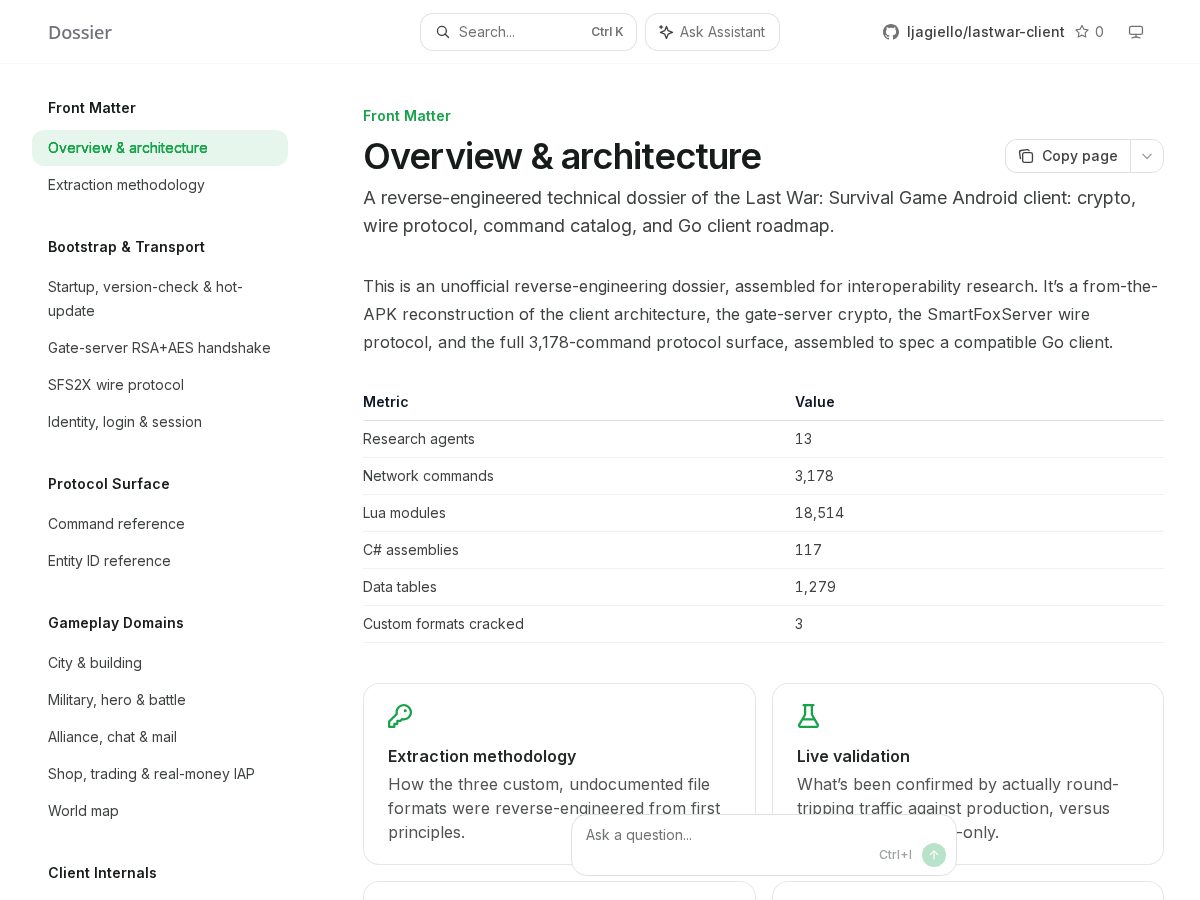Open the Copy page dropdown chevron
The width and height of the screenshot is (1200, 900).
(x=1147, y=156)
